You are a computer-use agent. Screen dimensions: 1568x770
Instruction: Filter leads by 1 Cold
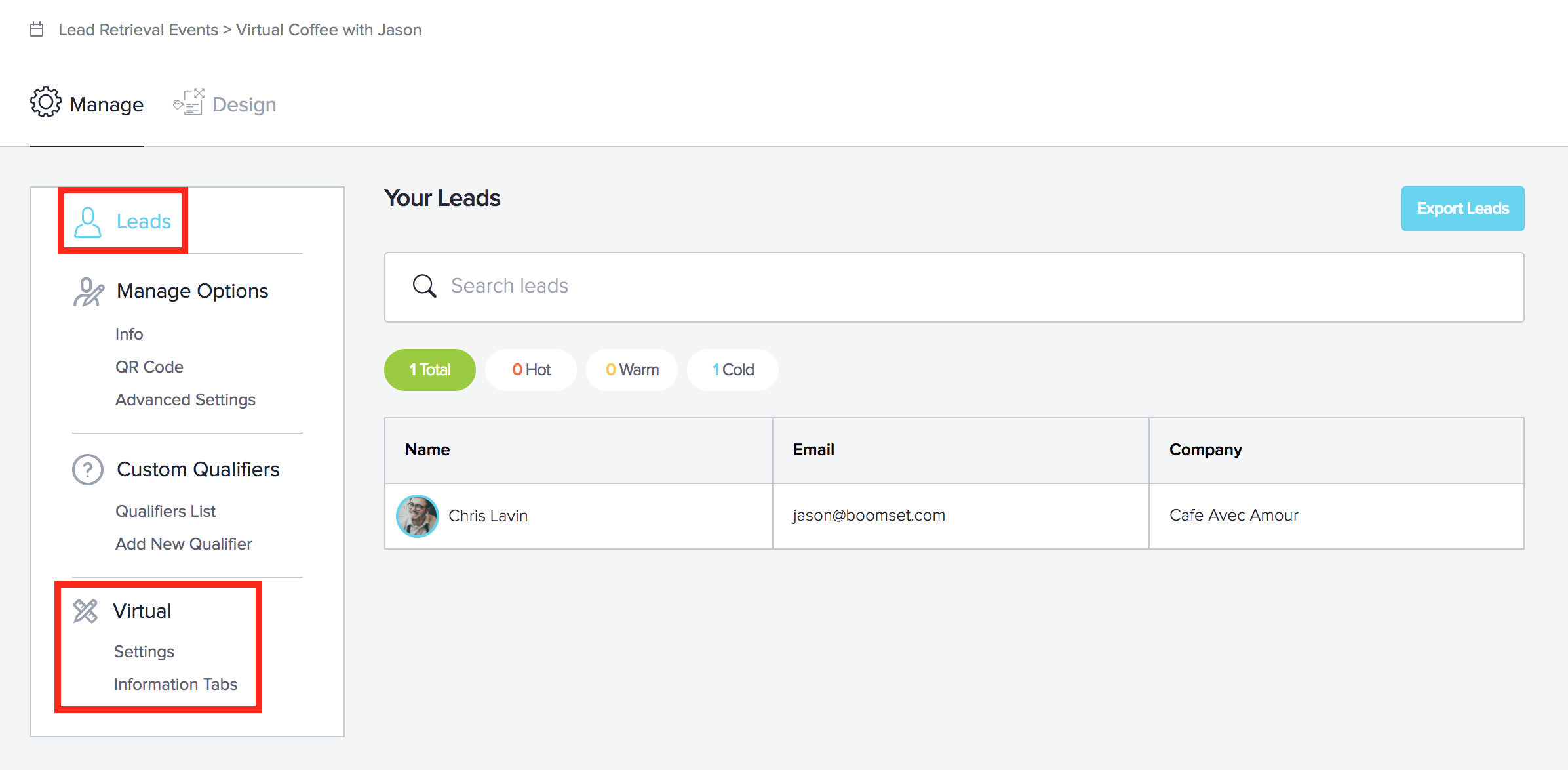733,370
